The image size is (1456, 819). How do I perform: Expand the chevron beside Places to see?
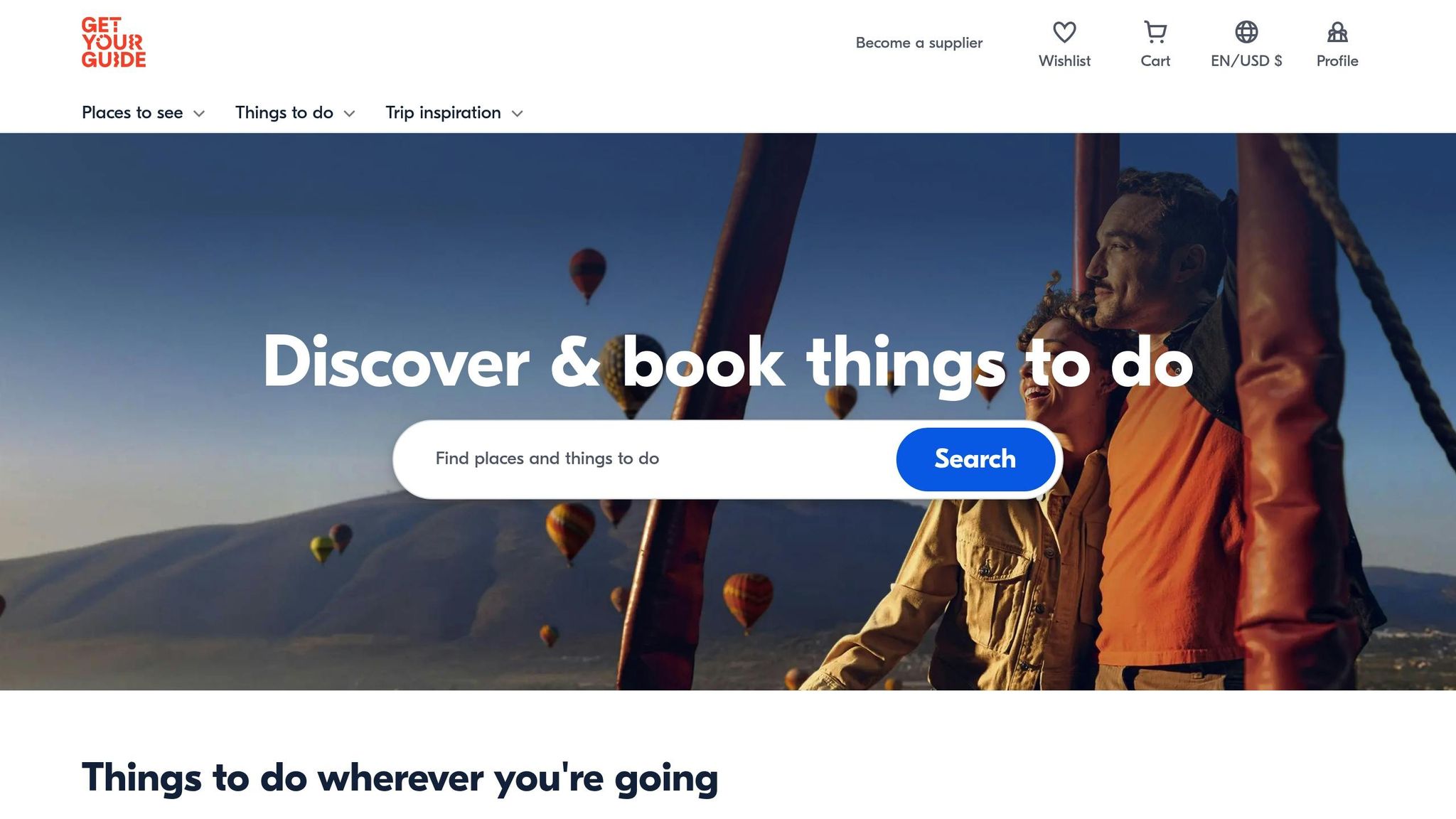click(199, 114)
